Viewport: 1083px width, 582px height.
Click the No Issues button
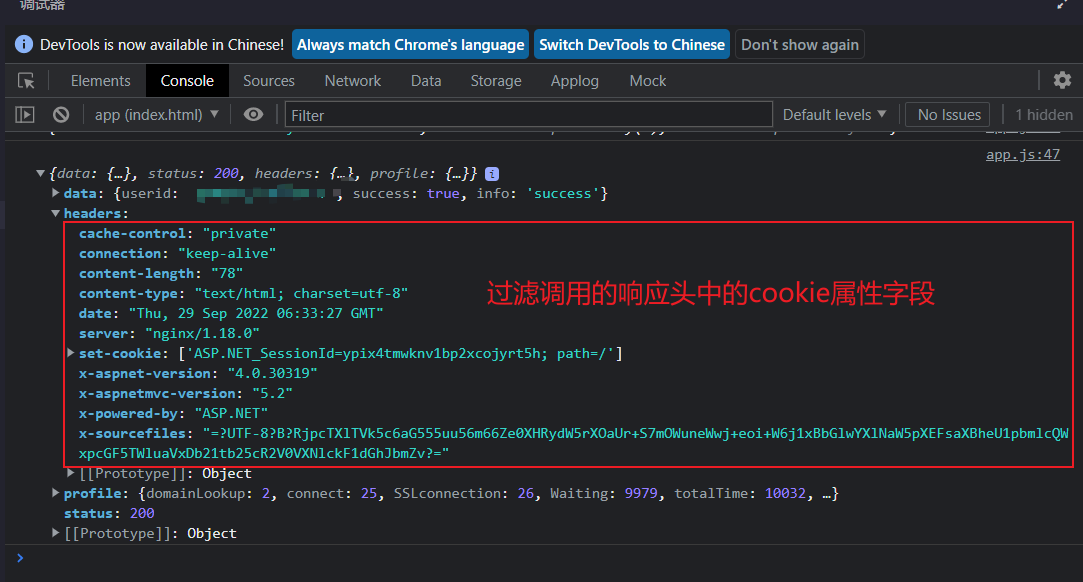pos(949,115)
